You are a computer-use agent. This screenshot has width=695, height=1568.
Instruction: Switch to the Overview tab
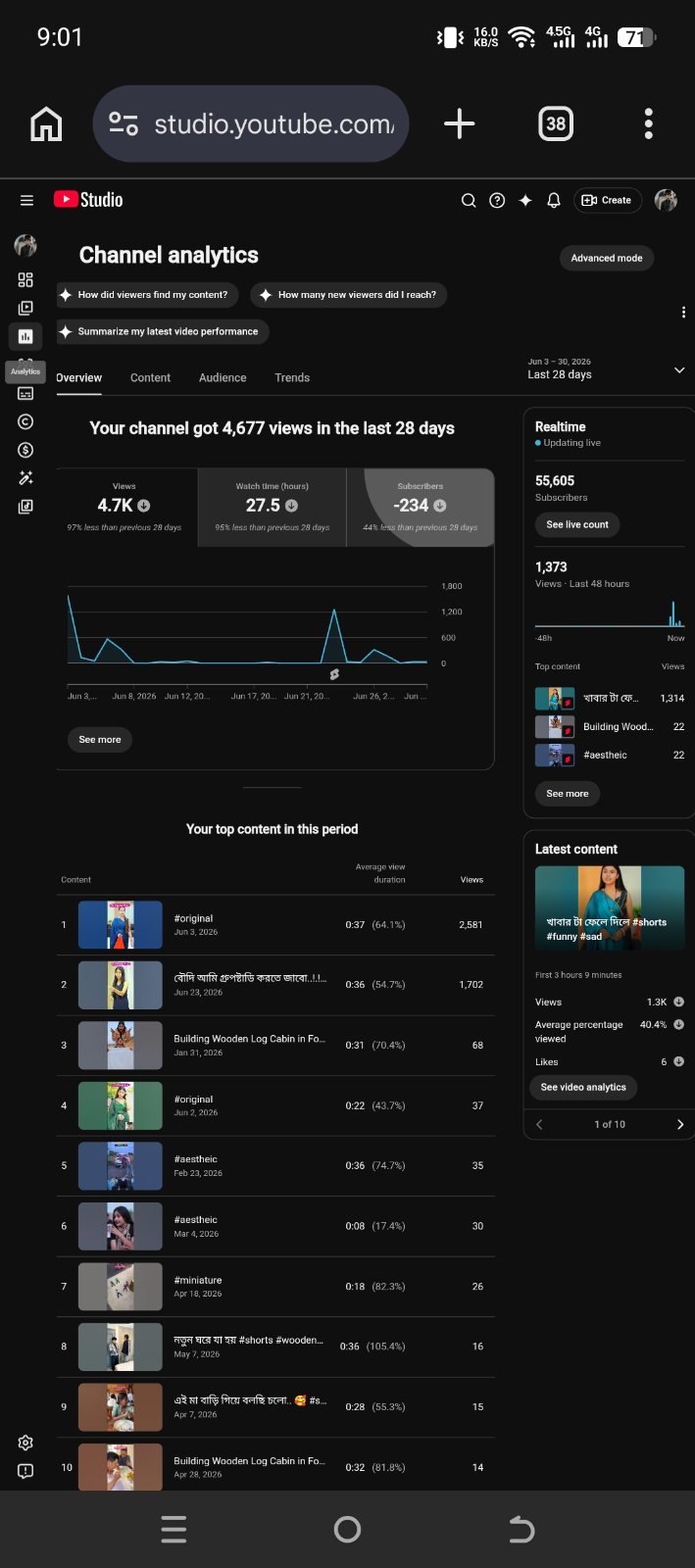coord(78,377)
